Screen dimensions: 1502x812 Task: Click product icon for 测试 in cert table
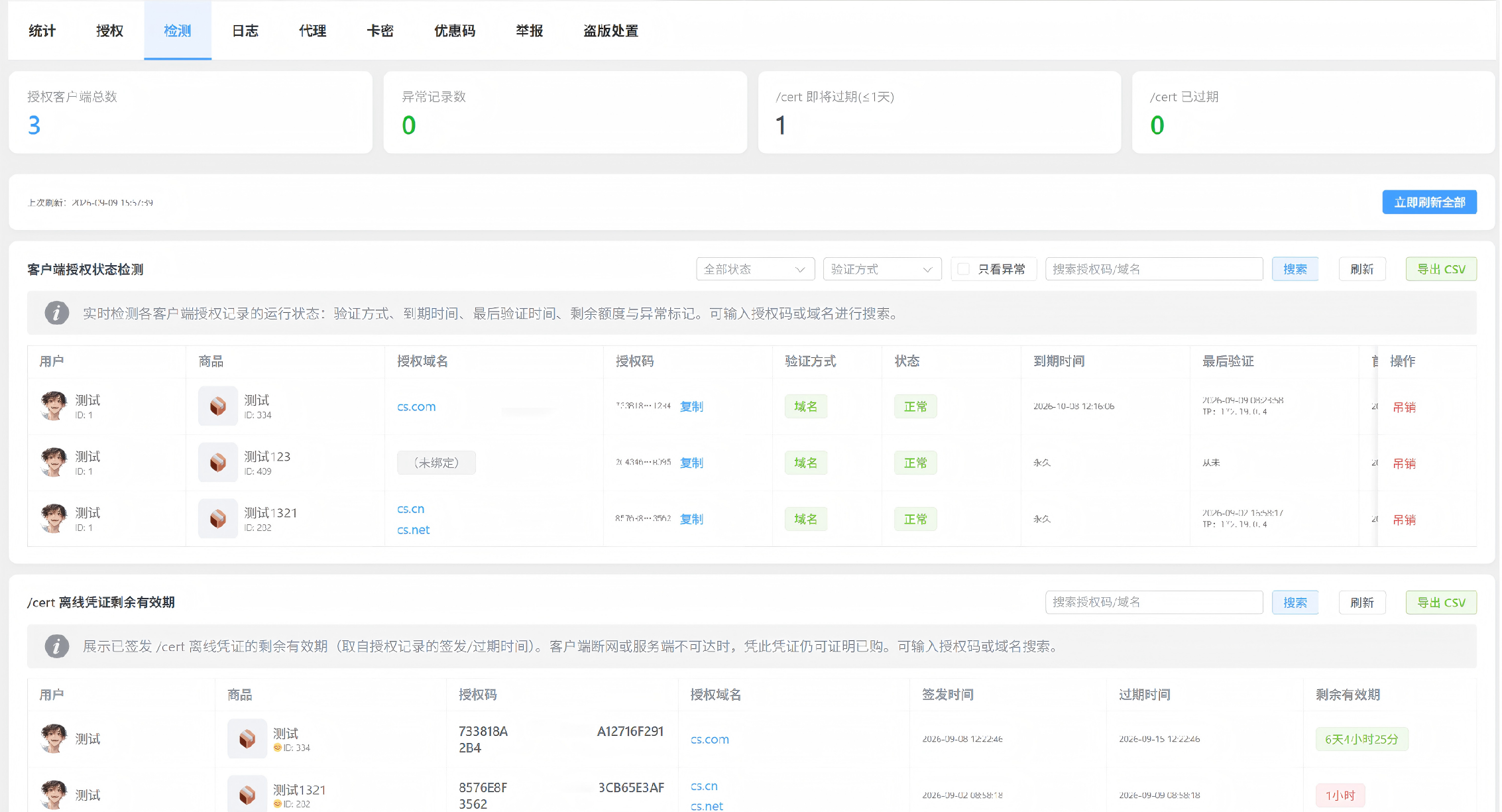247,738
